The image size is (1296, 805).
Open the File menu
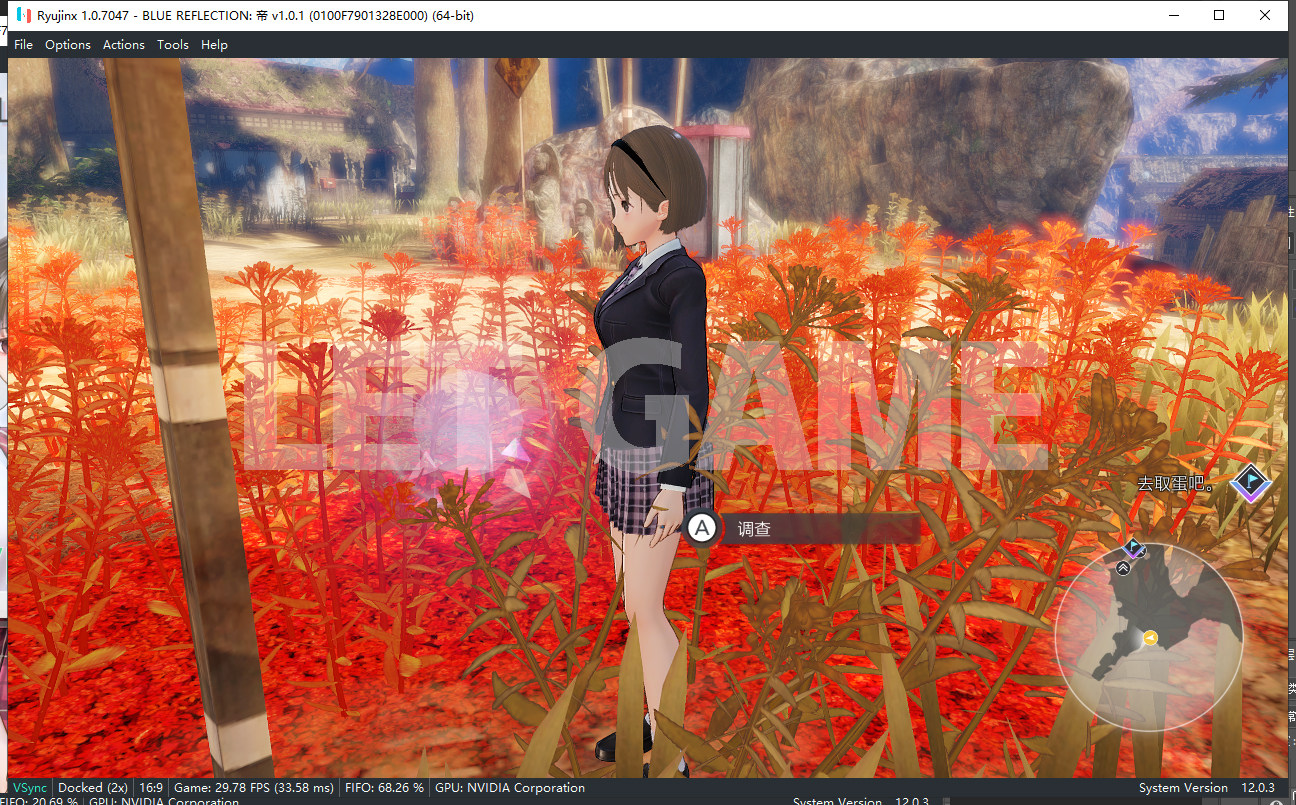click(23, 45)
